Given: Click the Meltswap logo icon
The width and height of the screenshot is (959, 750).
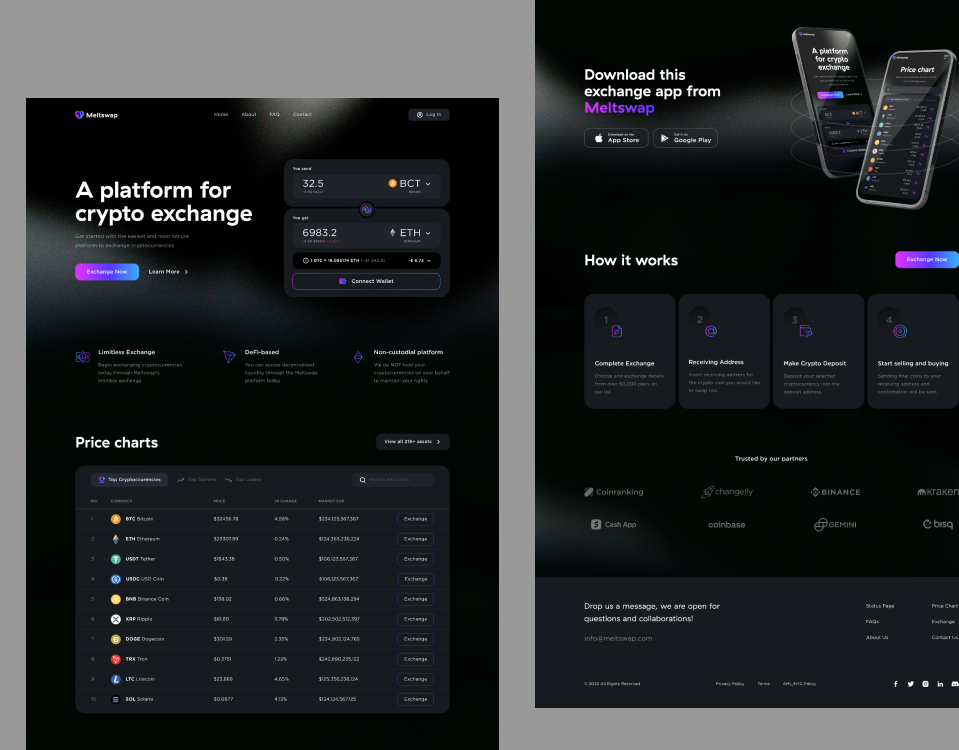Looking at the screenshot, I should point(79,114).
